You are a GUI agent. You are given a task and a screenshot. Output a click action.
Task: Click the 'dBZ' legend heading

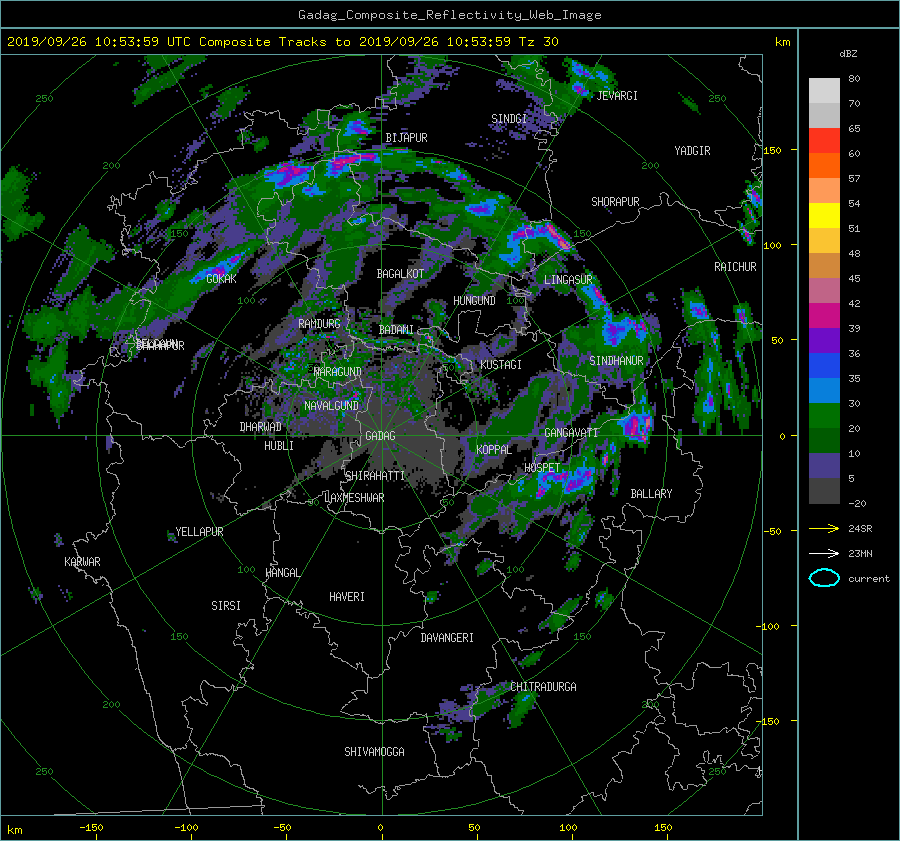pos(848,54)
